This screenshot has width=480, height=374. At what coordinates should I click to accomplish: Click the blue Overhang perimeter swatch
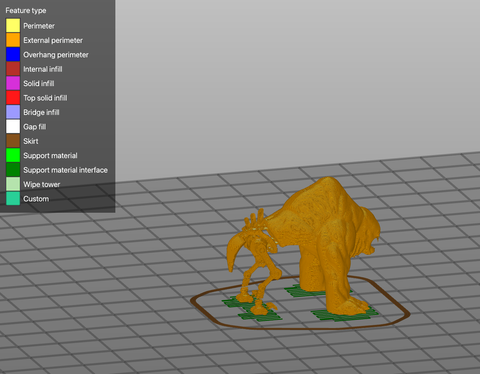point(13,54)
